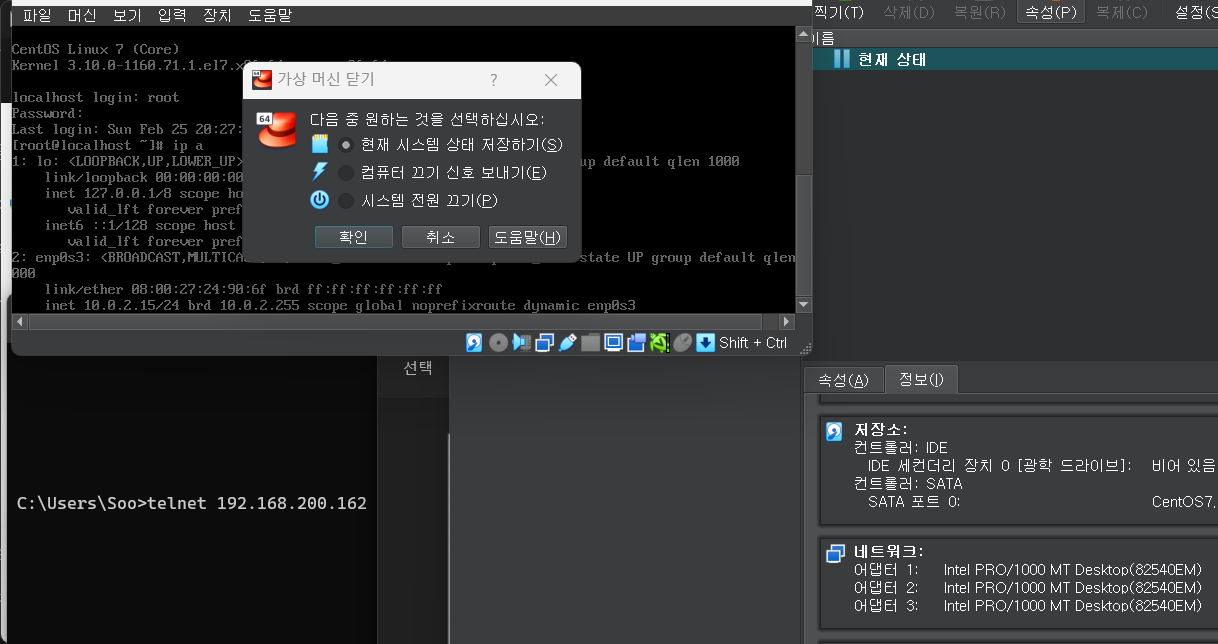Click the storage disk icon next to 저장소
The width and height of the screenshot is (1218, 644).
point(834,432)
